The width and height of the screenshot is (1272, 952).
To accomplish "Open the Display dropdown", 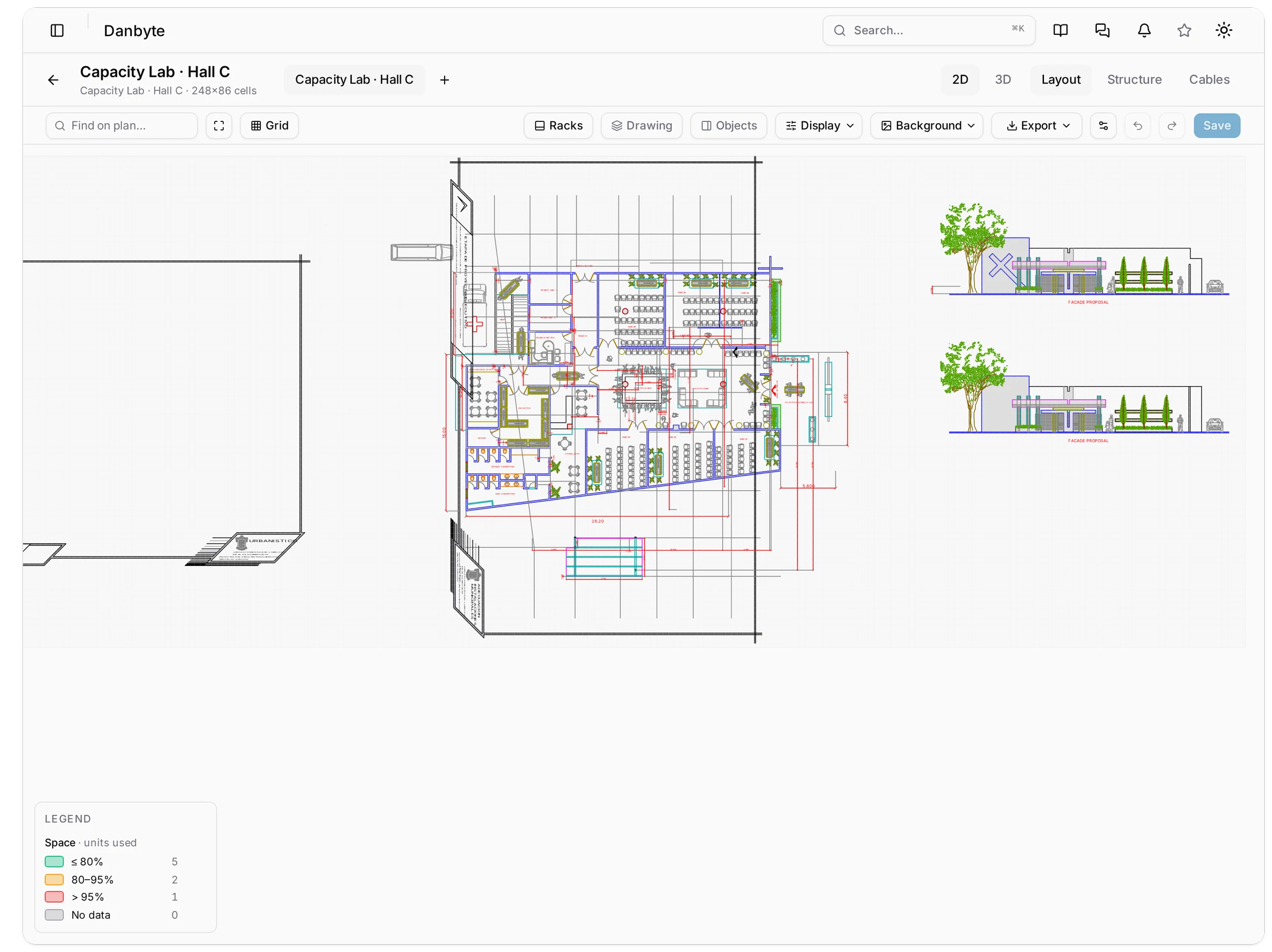I will tap(818, 125).
